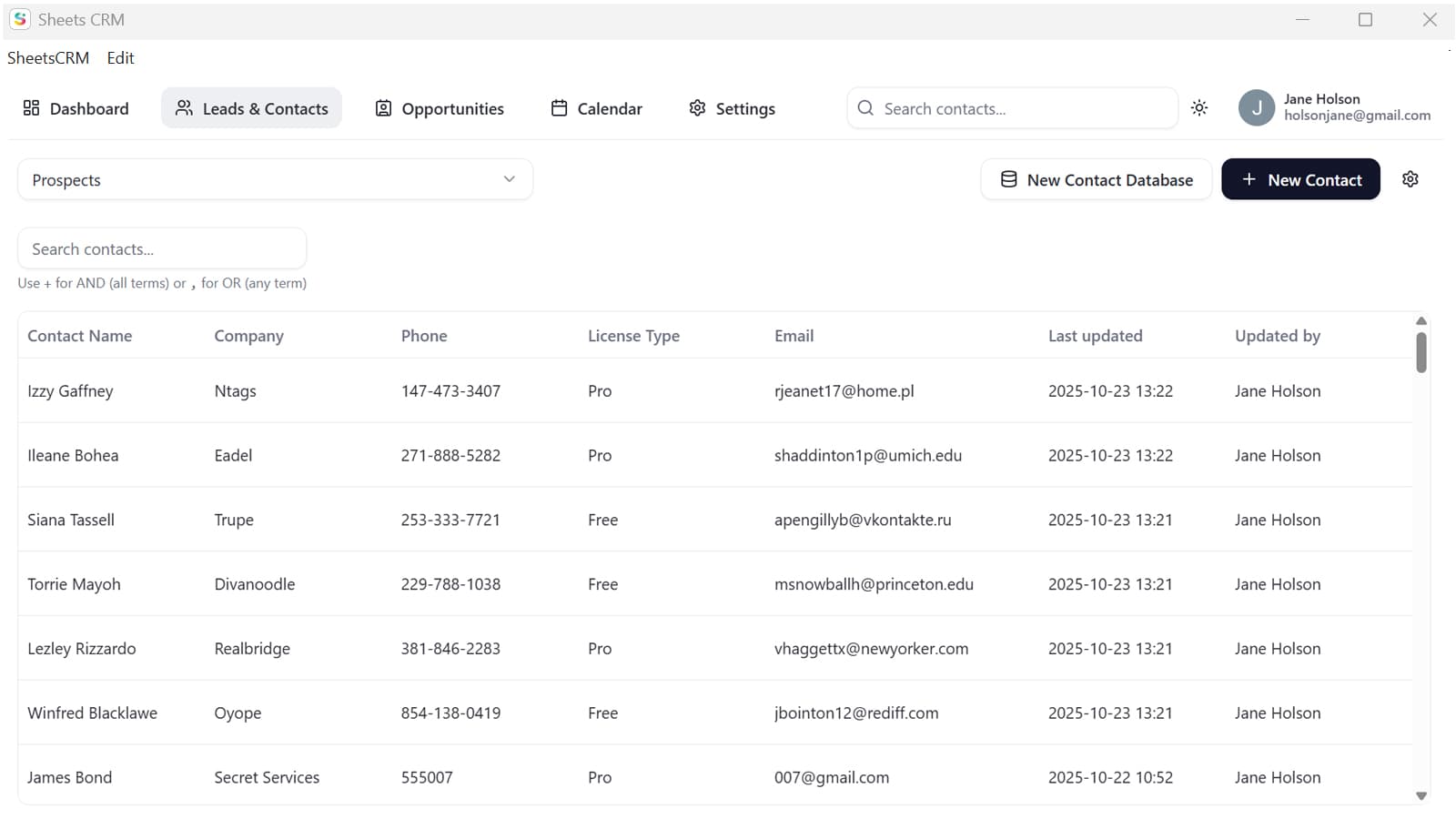
Task: Click the Leads & Contacts people icon
Action: [x=184, y=108]
